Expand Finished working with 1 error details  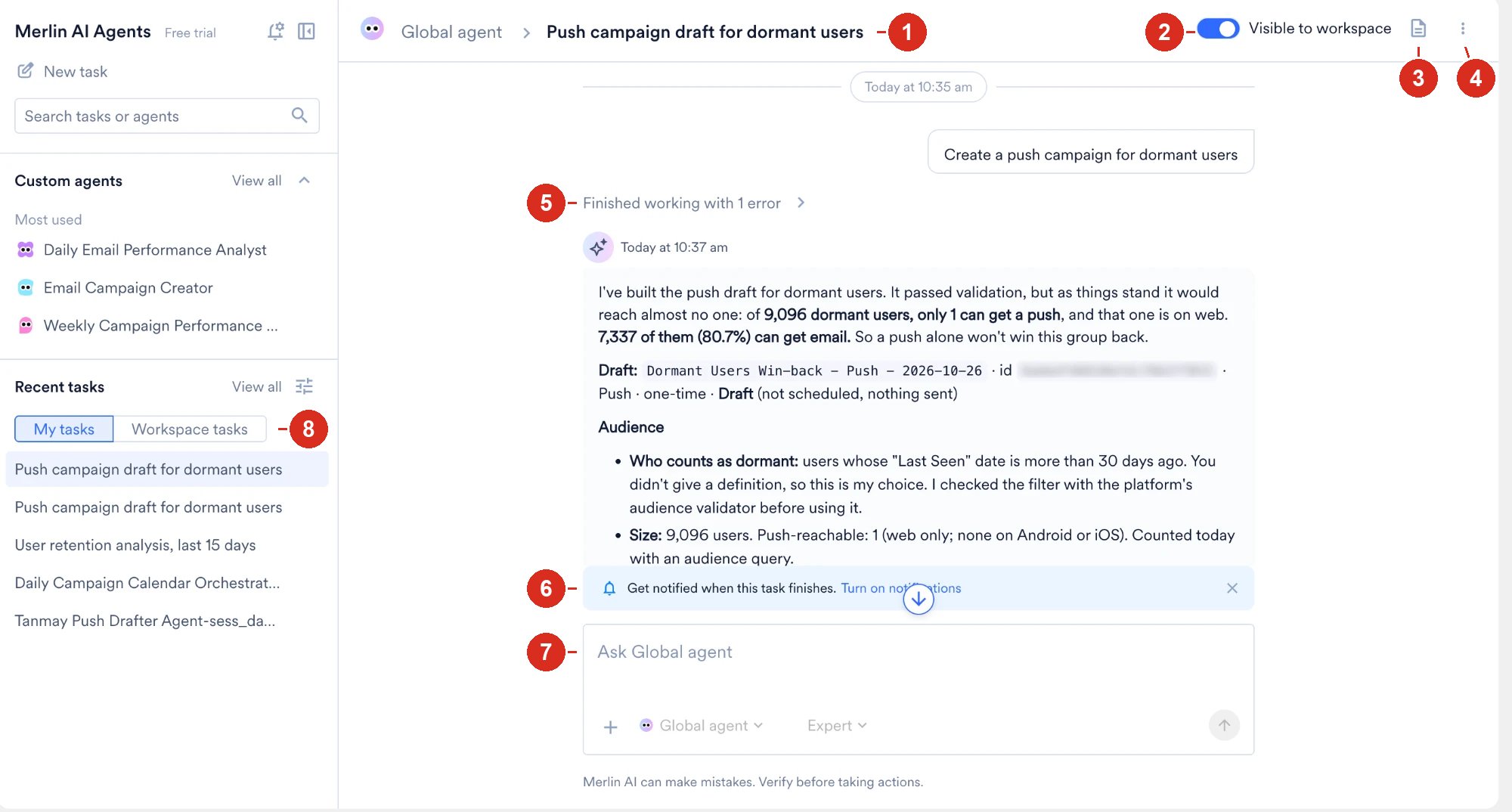(x=693, y=203)
